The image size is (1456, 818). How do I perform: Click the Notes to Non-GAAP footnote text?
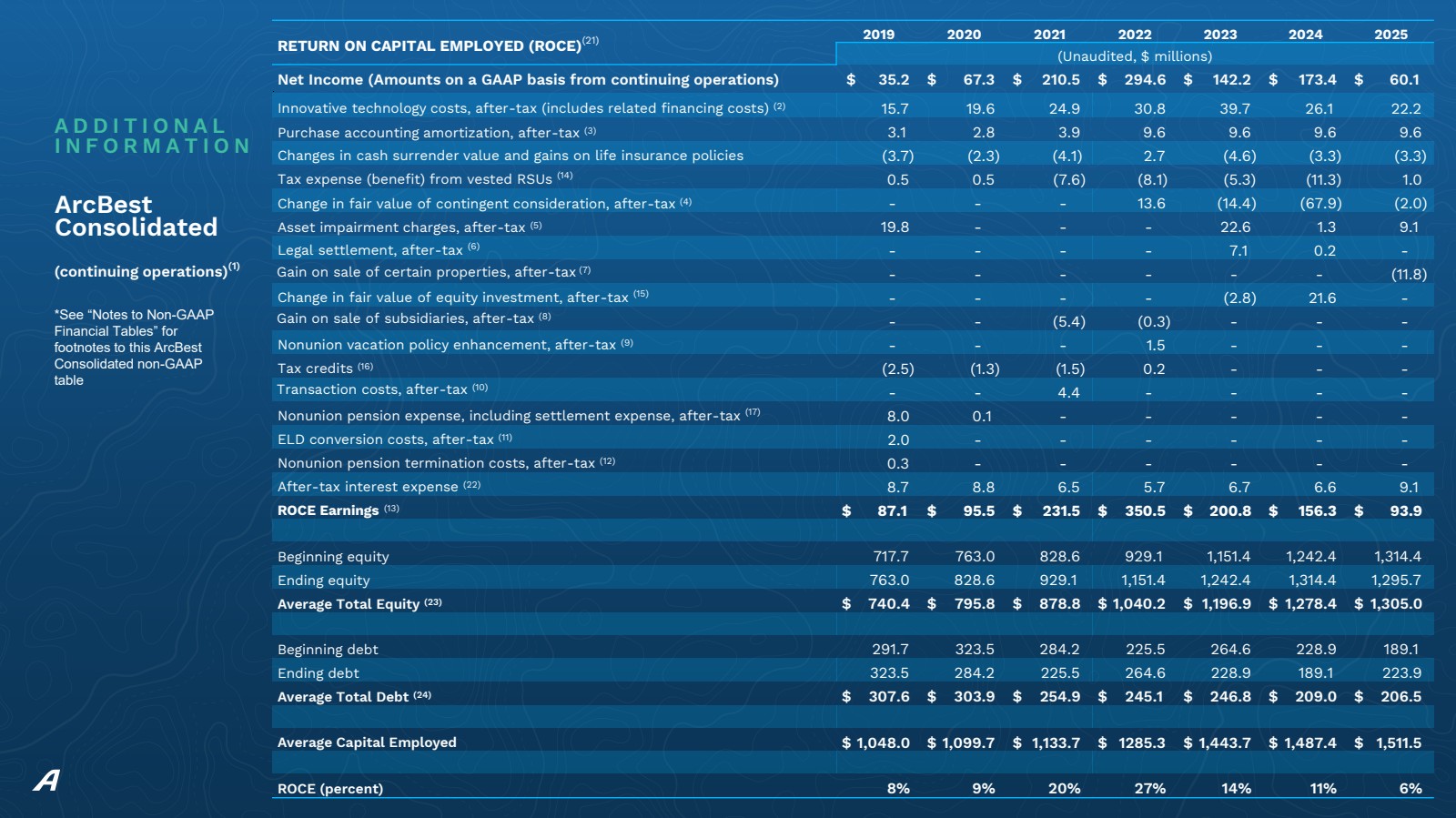134,347
